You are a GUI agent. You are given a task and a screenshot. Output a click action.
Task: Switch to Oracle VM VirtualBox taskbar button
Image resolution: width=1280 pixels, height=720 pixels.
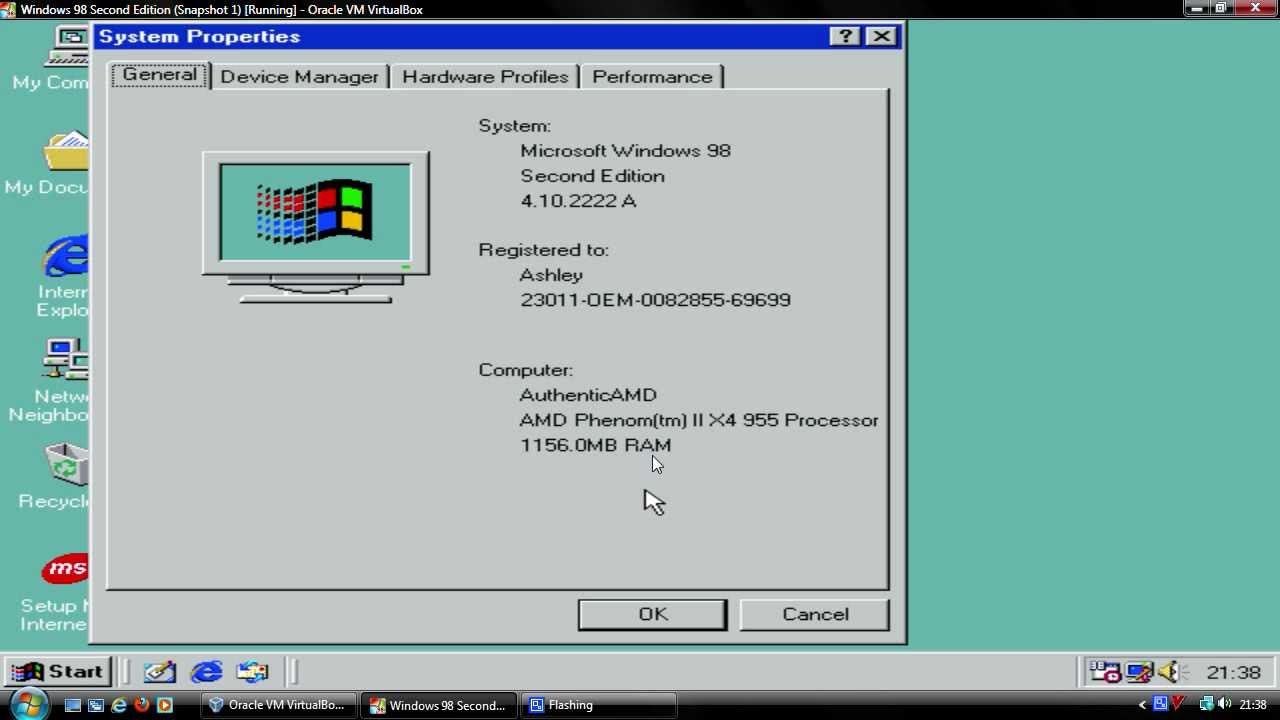[279, 705]
